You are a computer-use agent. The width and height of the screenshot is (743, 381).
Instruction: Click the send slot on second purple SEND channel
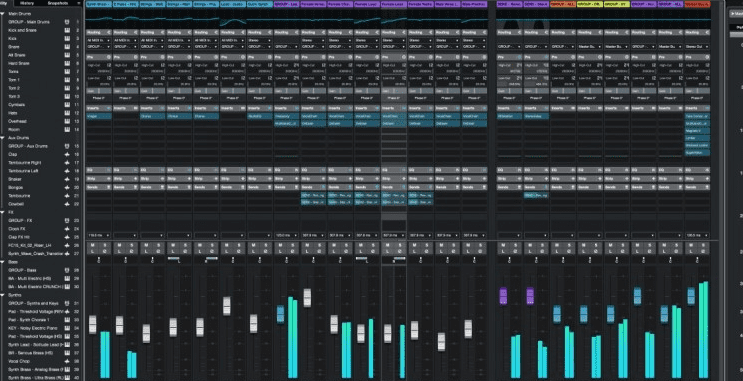click(536, 195)
